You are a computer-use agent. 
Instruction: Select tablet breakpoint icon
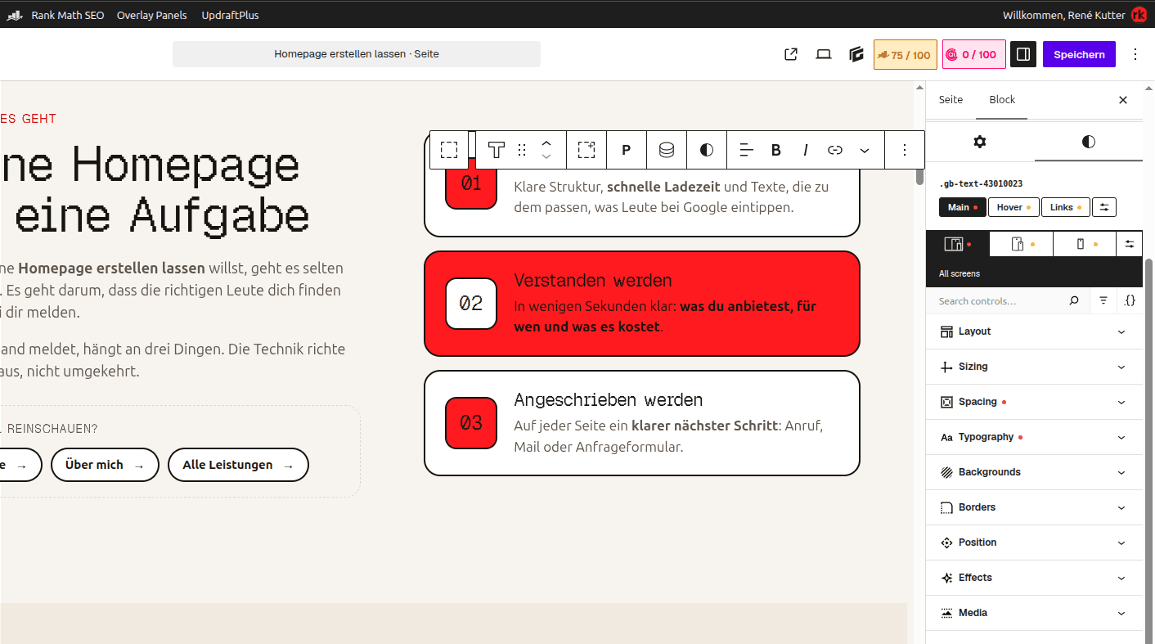pyautogui.click(x=1022, y=244)
